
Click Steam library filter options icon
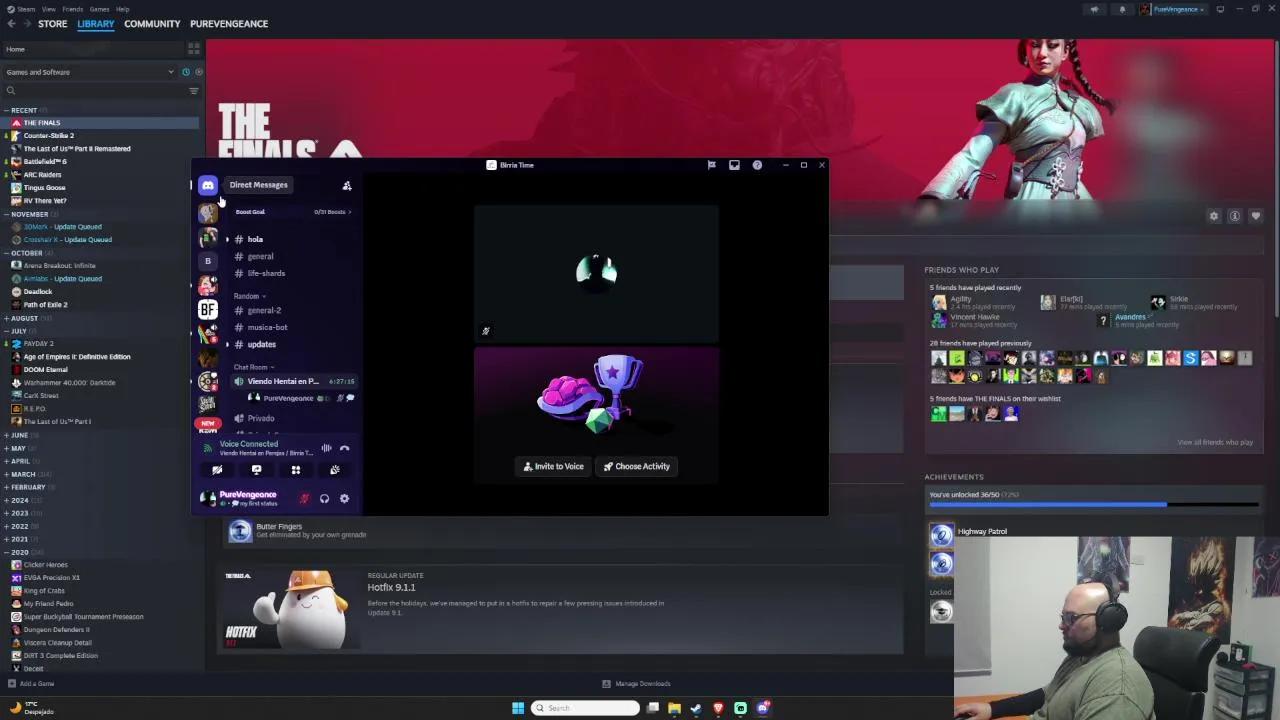click(x=194, y=91)
